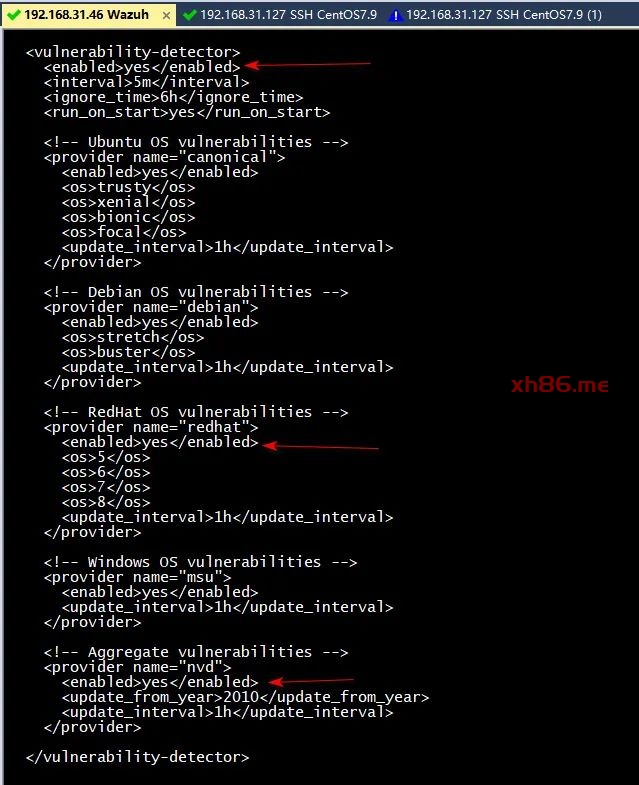Click the provider name="canonical" line

164,157
